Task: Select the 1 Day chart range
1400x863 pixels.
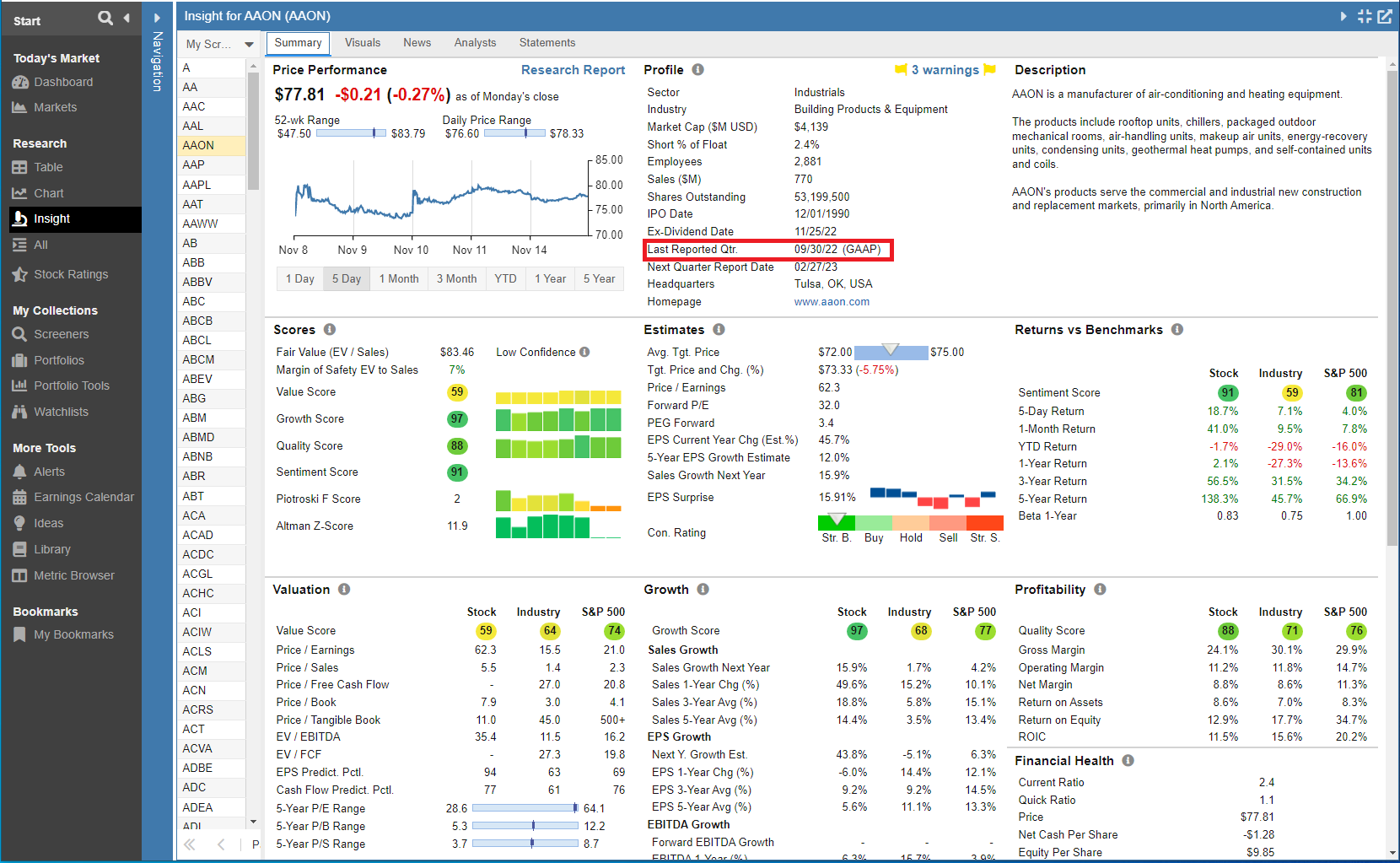Action: (x=299, y=279)
